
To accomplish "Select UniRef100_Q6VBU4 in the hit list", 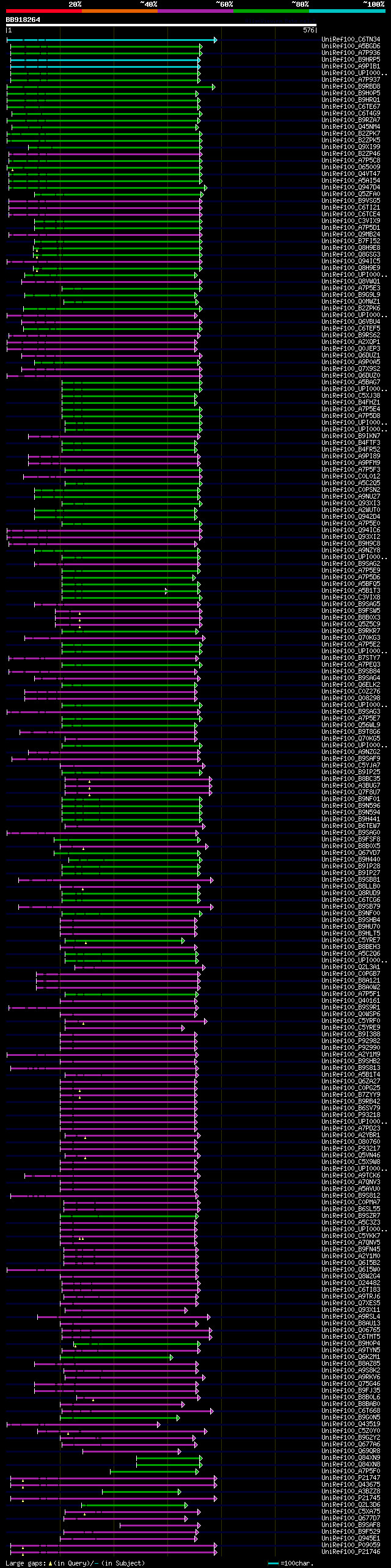I will click(x=351, y=322).
